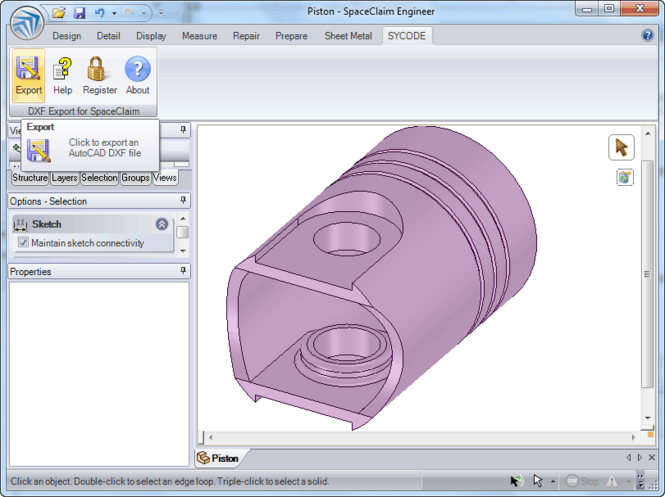The image size is (665, 497).
Task: Open the Views panel tab
Action: click(165, 178)
